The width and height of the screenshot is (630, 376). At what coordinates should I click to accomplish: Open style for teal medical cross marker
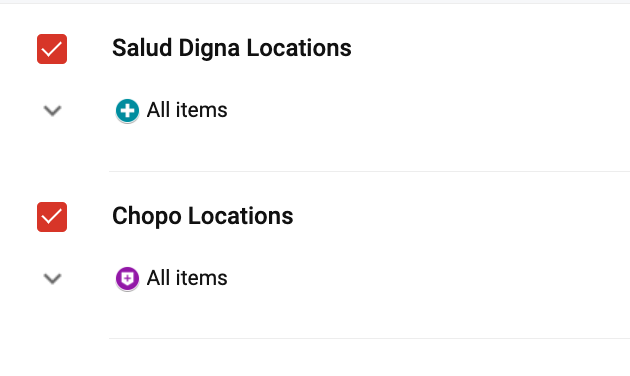coord(127,110)
